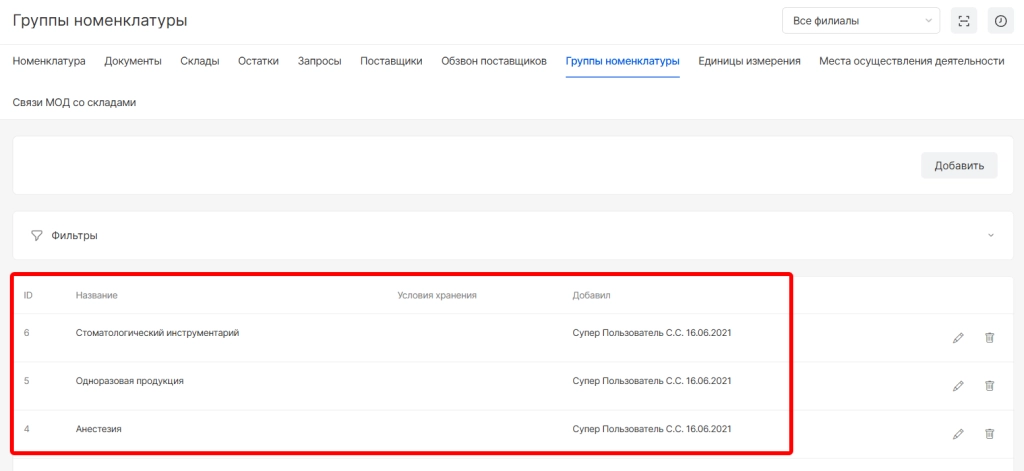Open the clock history icon
The height and width of the screenshot is (471, 1024).
pyautogui.click(x=999, y=21)
